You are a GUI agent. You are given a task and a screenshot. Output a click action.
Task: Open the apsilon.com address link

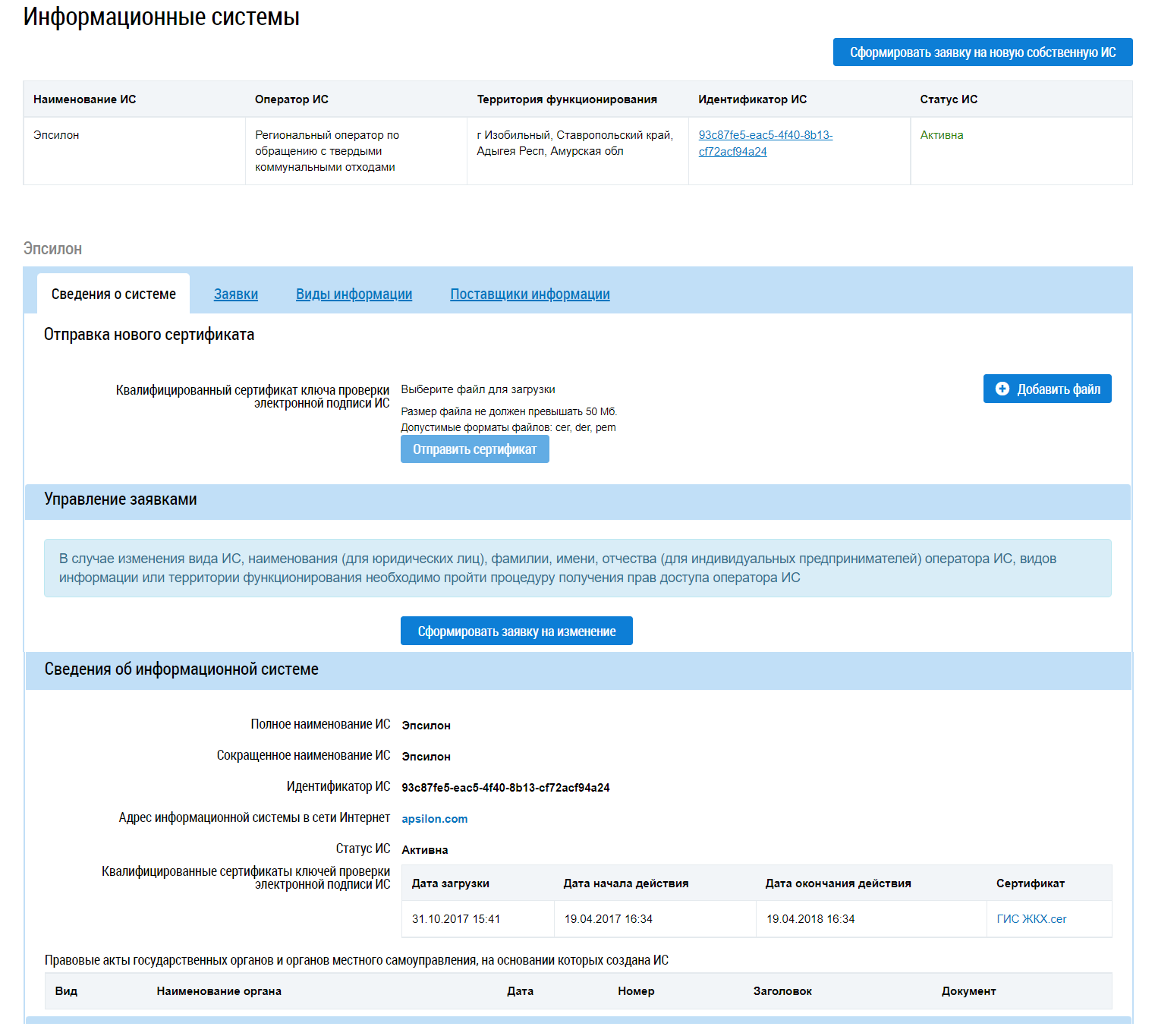point(434,819)
